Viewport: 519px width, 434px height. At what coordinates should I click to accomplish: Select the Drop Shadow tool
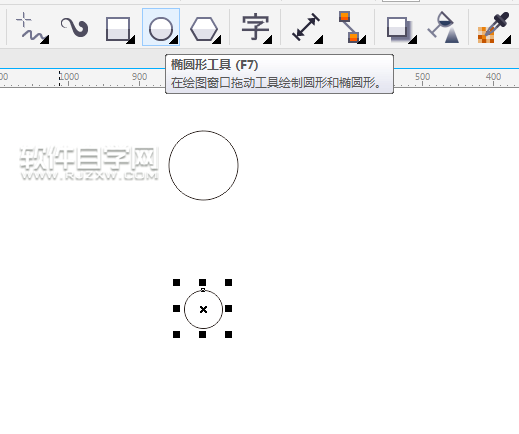click(x=399, y=29)
